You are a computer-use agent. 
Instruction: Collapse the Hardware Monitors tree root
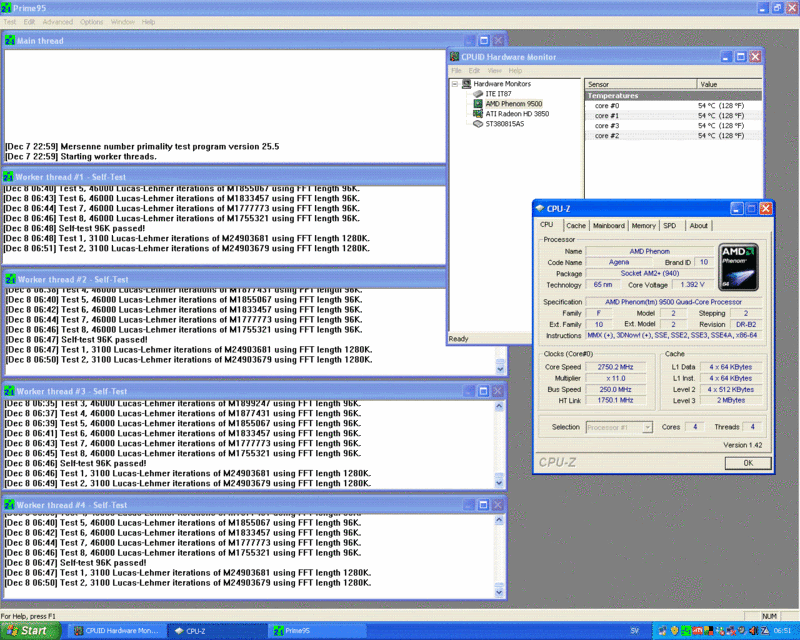point(455,84)
